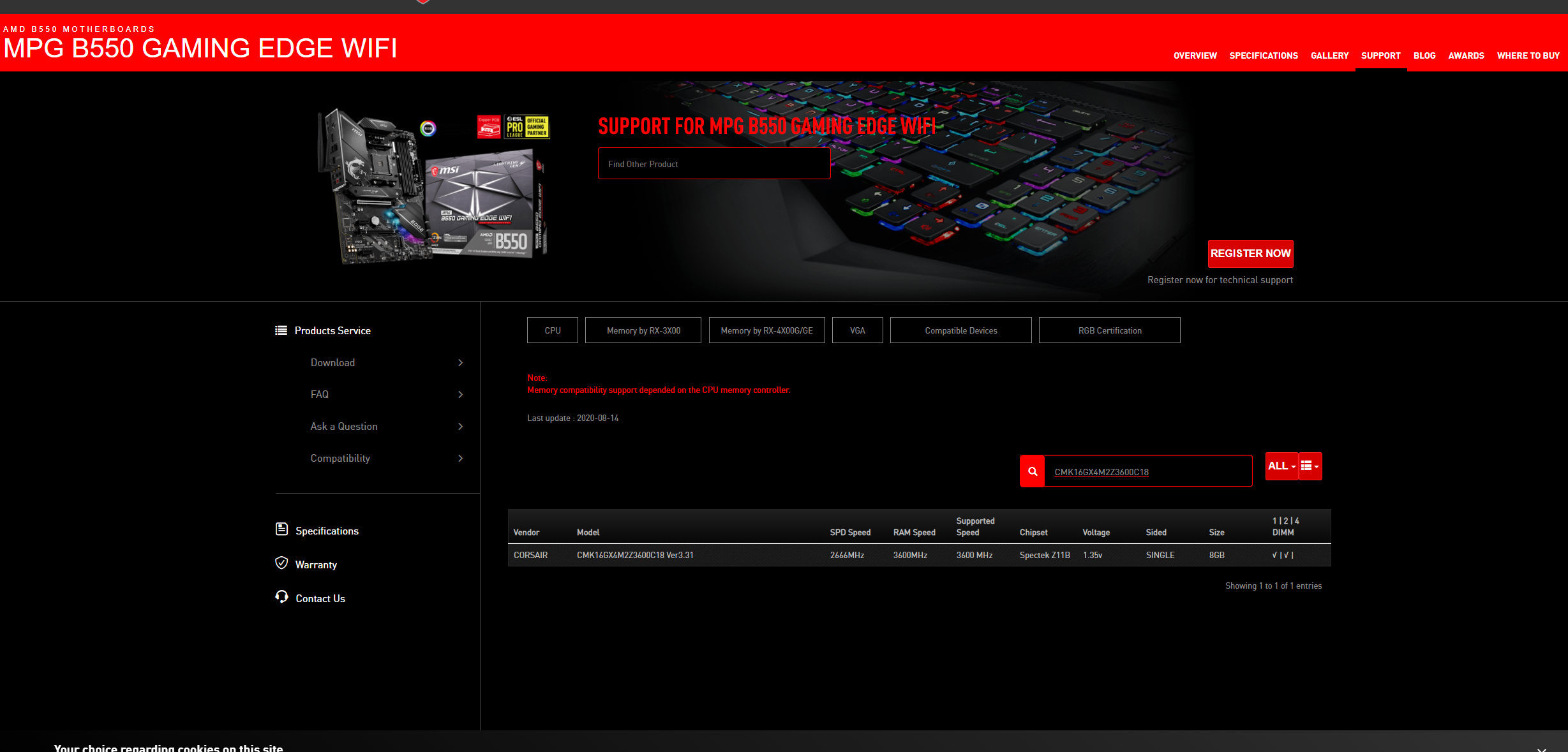Click the Find Other Product field

pyautogui.click(x=713, y=164)
